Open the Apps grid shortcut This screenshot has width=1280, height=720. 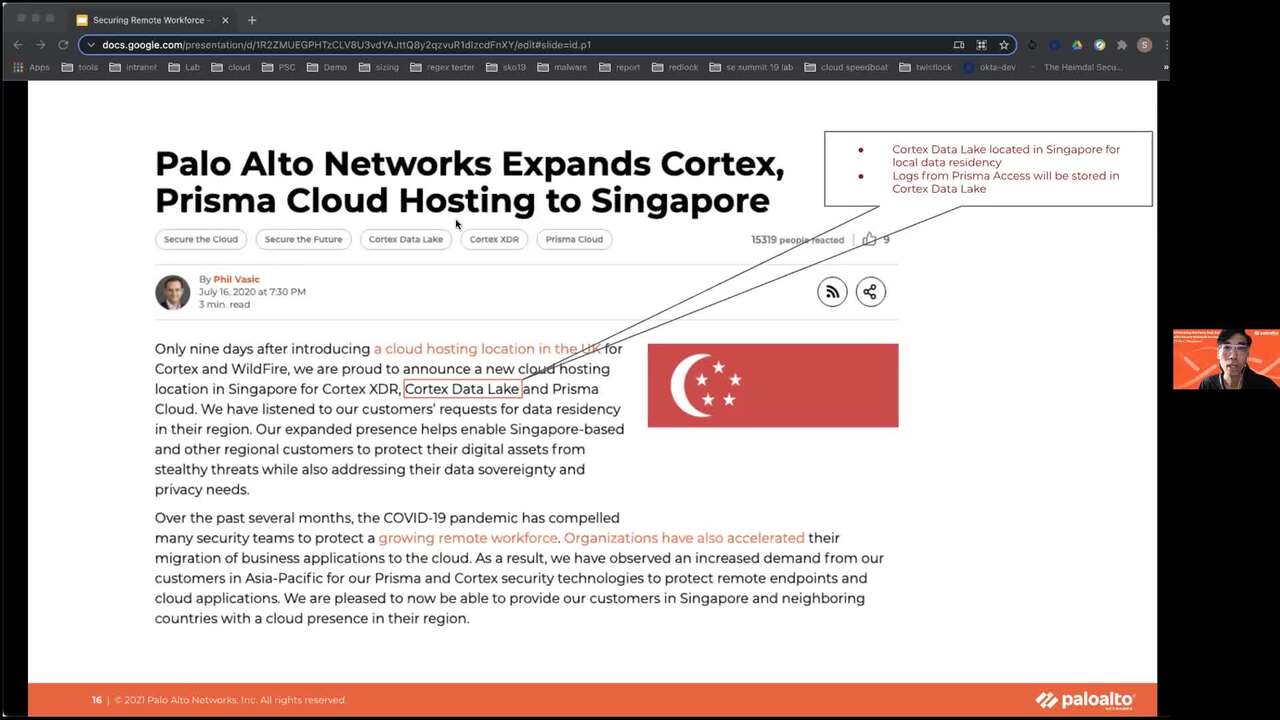(31, 68)
